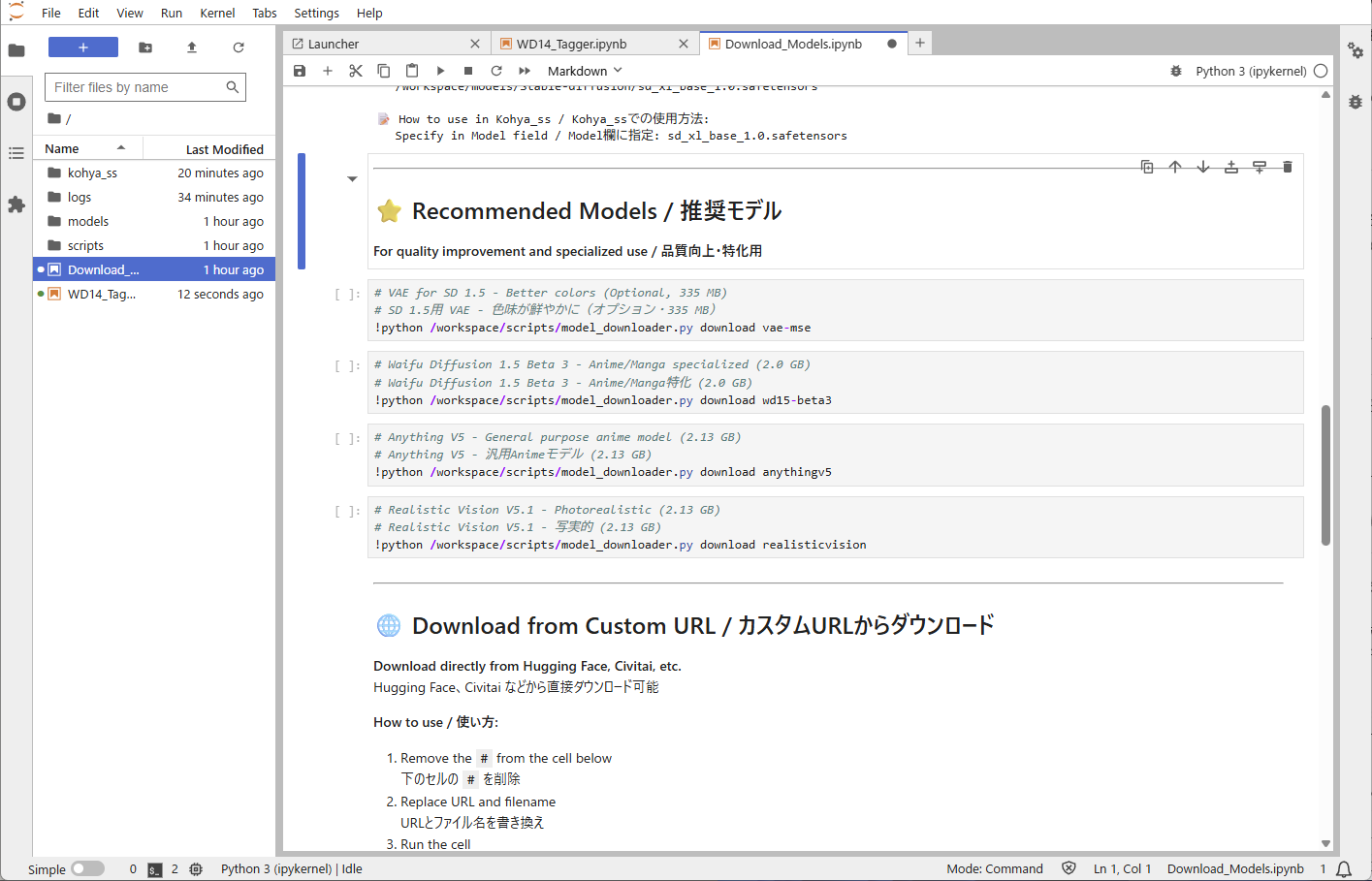The height and width of the screenshot is (881, 1372).
Task: Open the Kernel menu
Action: tap(217, 13)
